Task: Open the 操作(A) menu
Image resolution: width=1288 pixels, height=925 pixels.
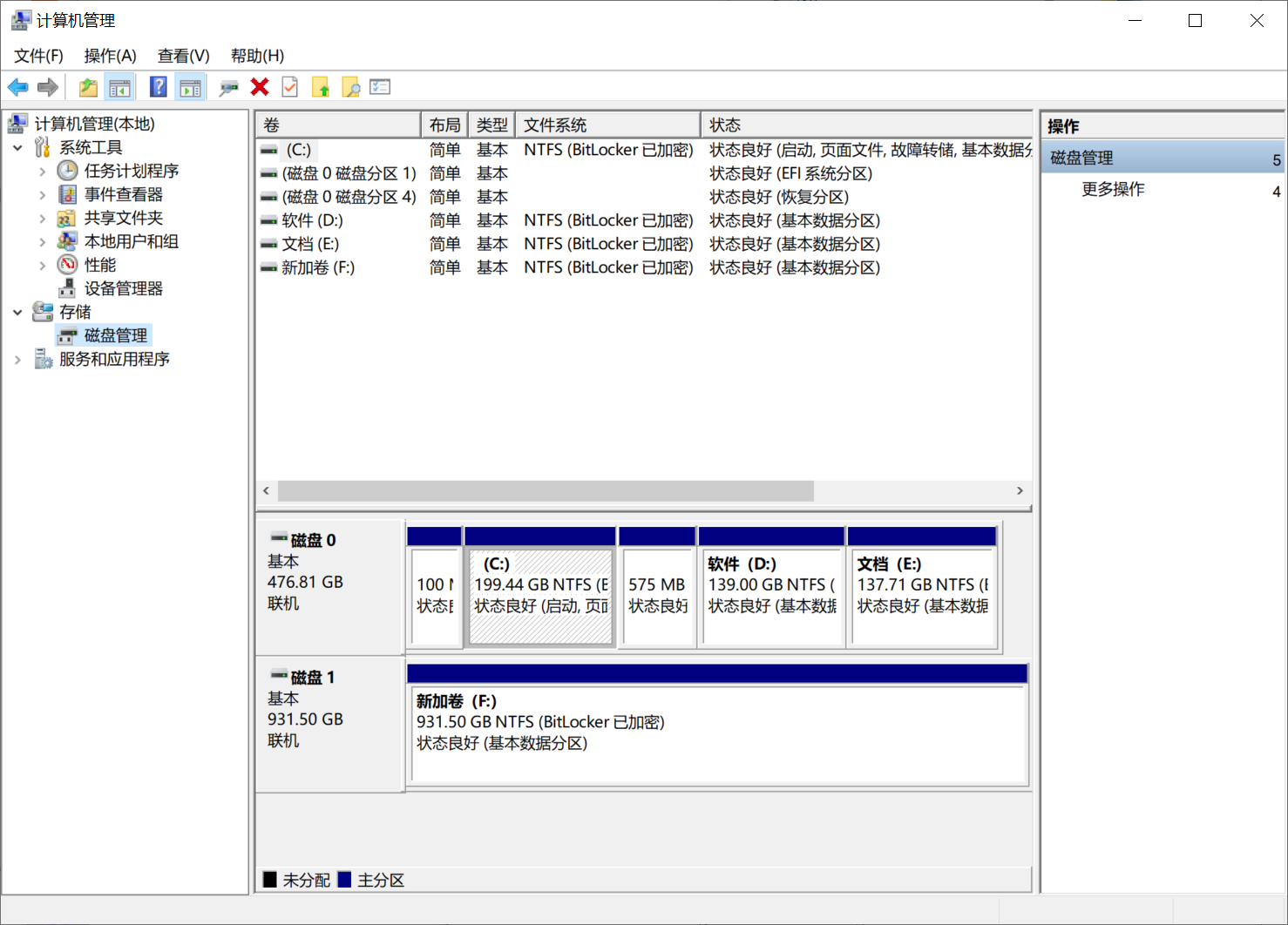Action: pos(110,56)
